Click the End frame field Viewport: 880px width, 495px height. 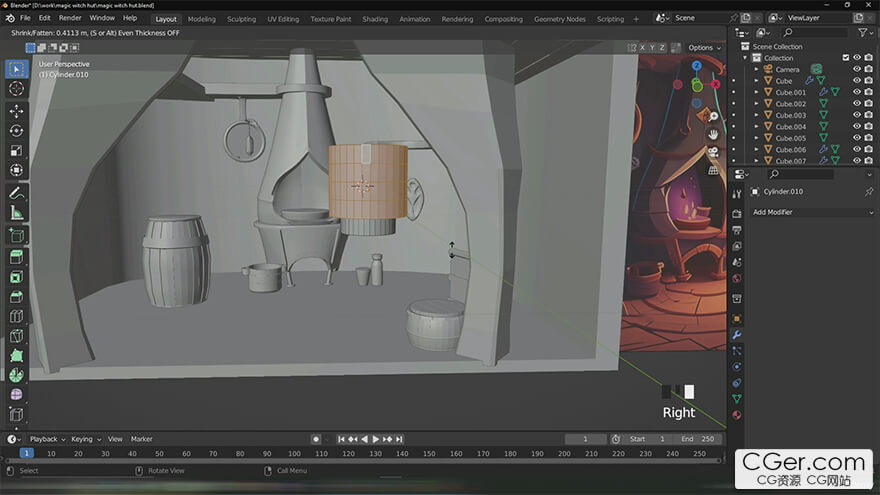click(699, 439)
